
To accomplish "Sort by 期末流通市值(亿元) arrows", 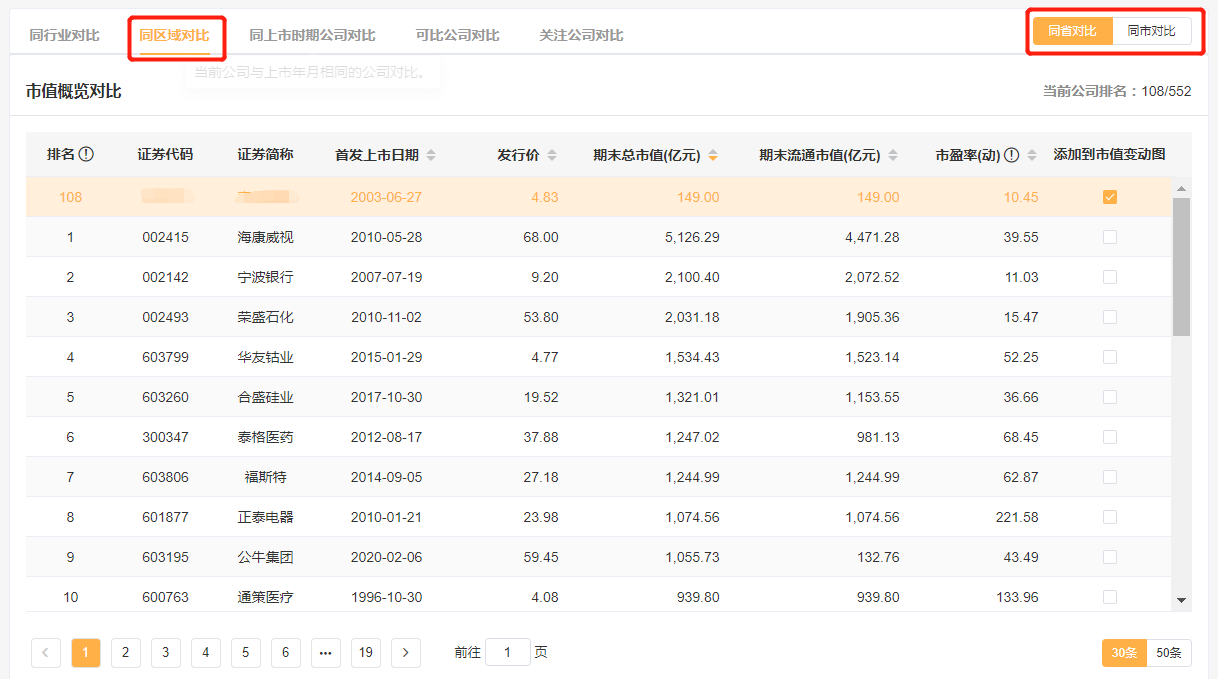I will pos(893,155).
